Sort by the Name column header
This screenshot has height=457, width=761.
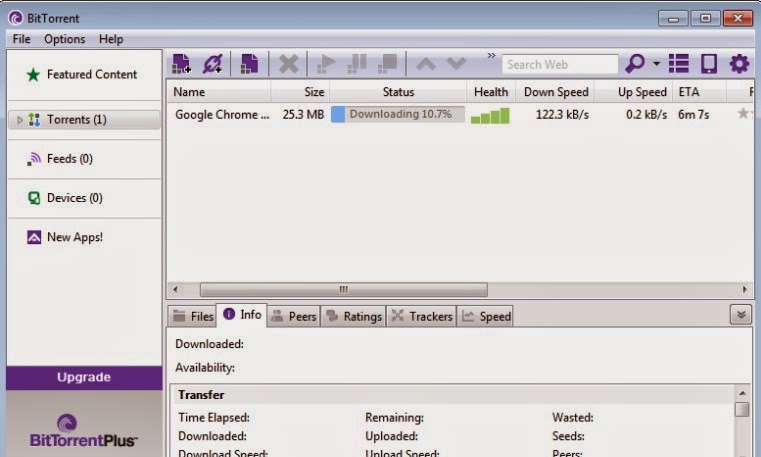click(x=219, y=92)
